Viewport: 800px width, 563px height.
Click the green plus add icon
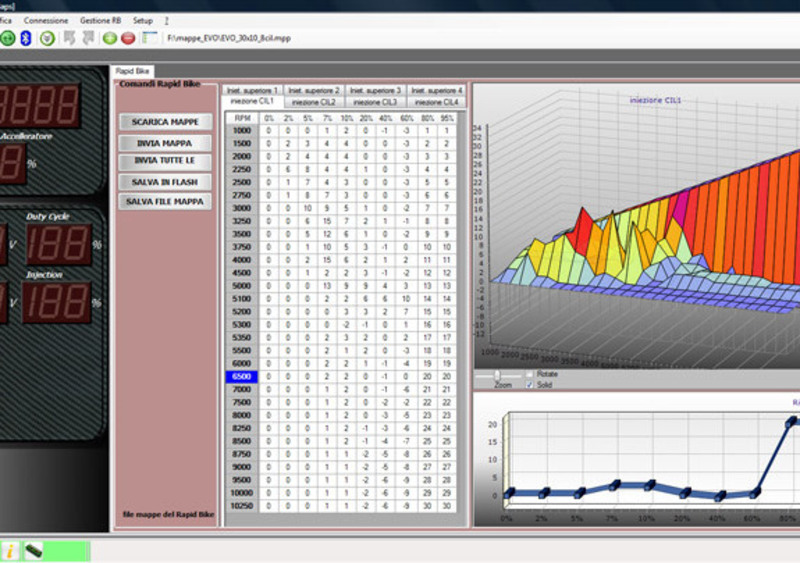[110, 38]
